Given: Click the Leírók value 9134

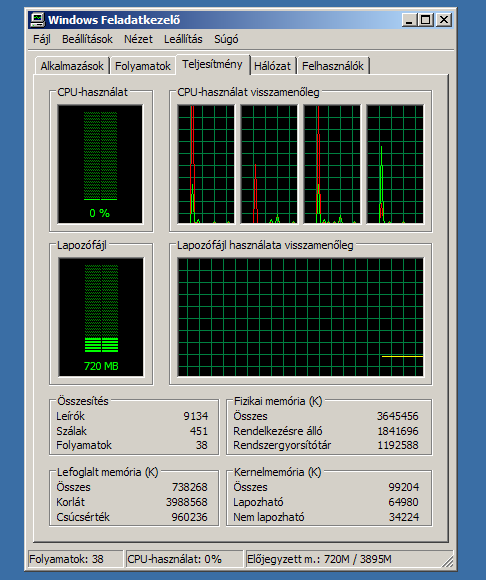Looking at the screenshot, I should 196,416.
